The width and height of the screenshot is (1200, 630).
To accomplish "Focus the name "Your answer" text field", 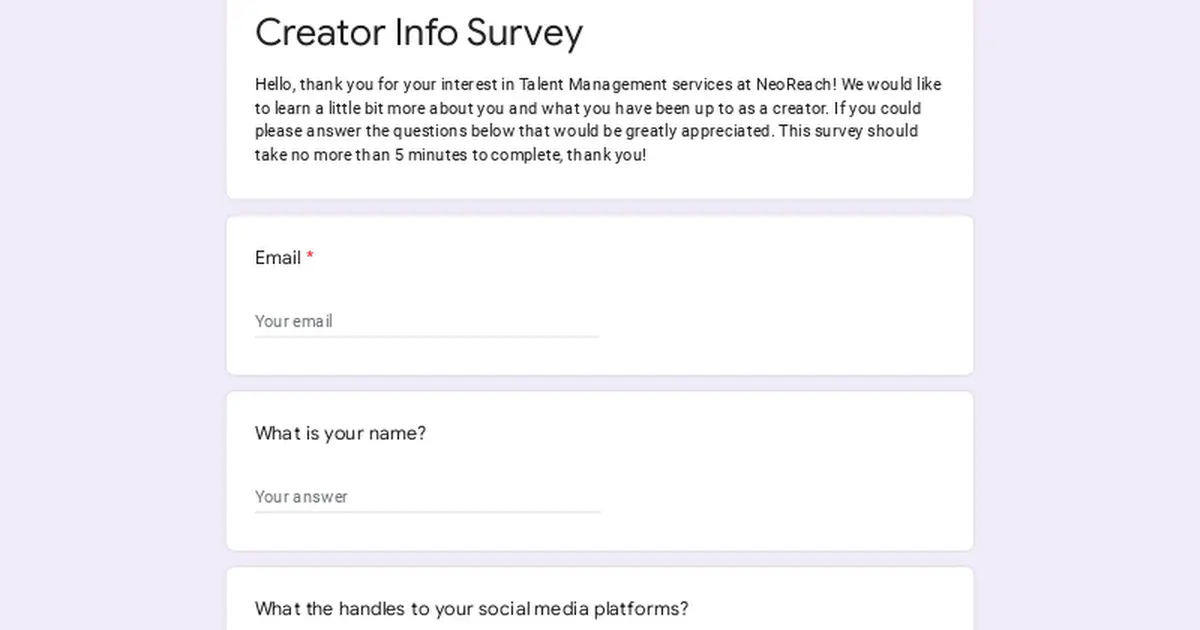I will pyautogui.click(x=426, y=497).
